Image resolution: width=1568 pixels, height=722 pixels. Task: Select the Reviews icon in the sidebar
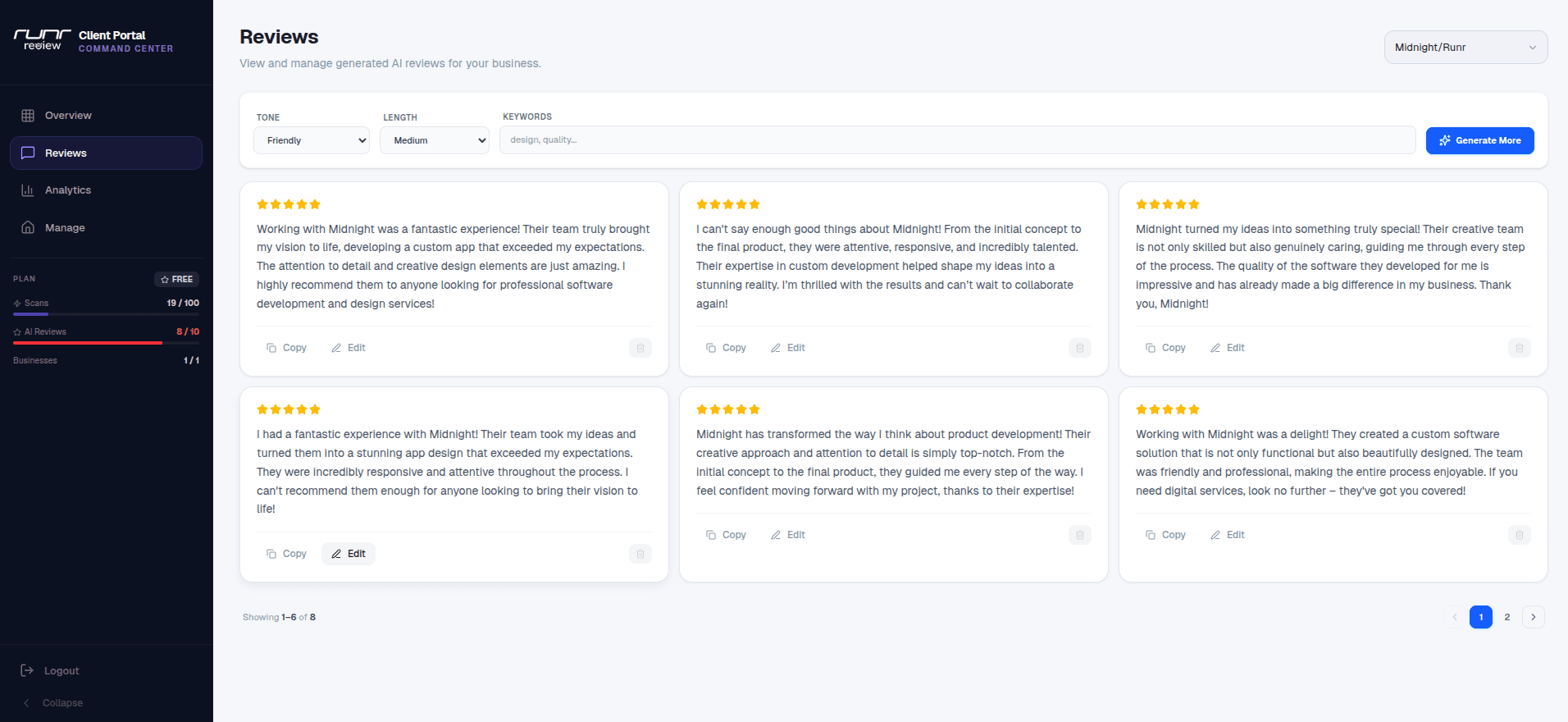(29, 153)
